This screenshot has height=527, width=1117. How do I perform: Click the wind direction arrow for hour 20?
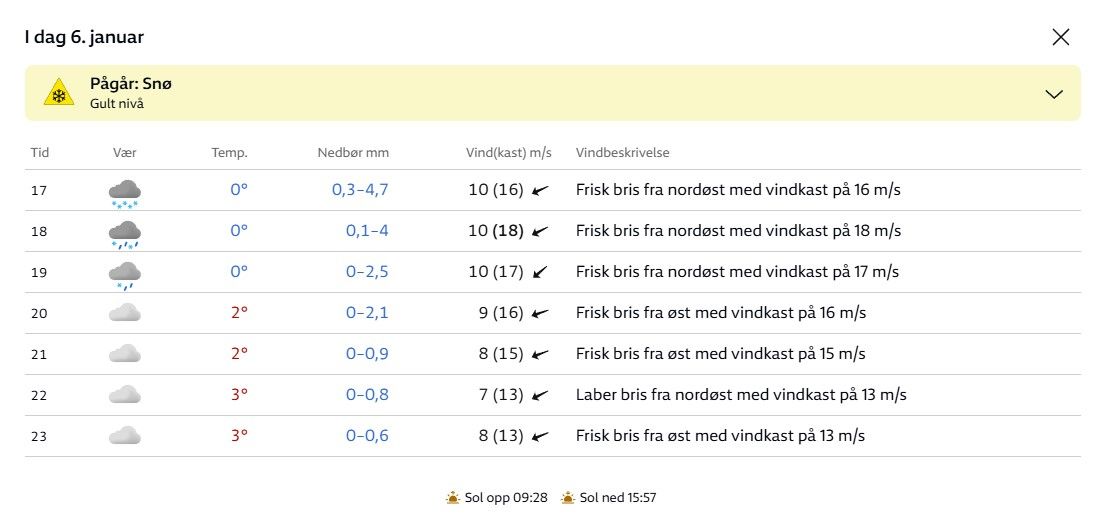point(541,313)
